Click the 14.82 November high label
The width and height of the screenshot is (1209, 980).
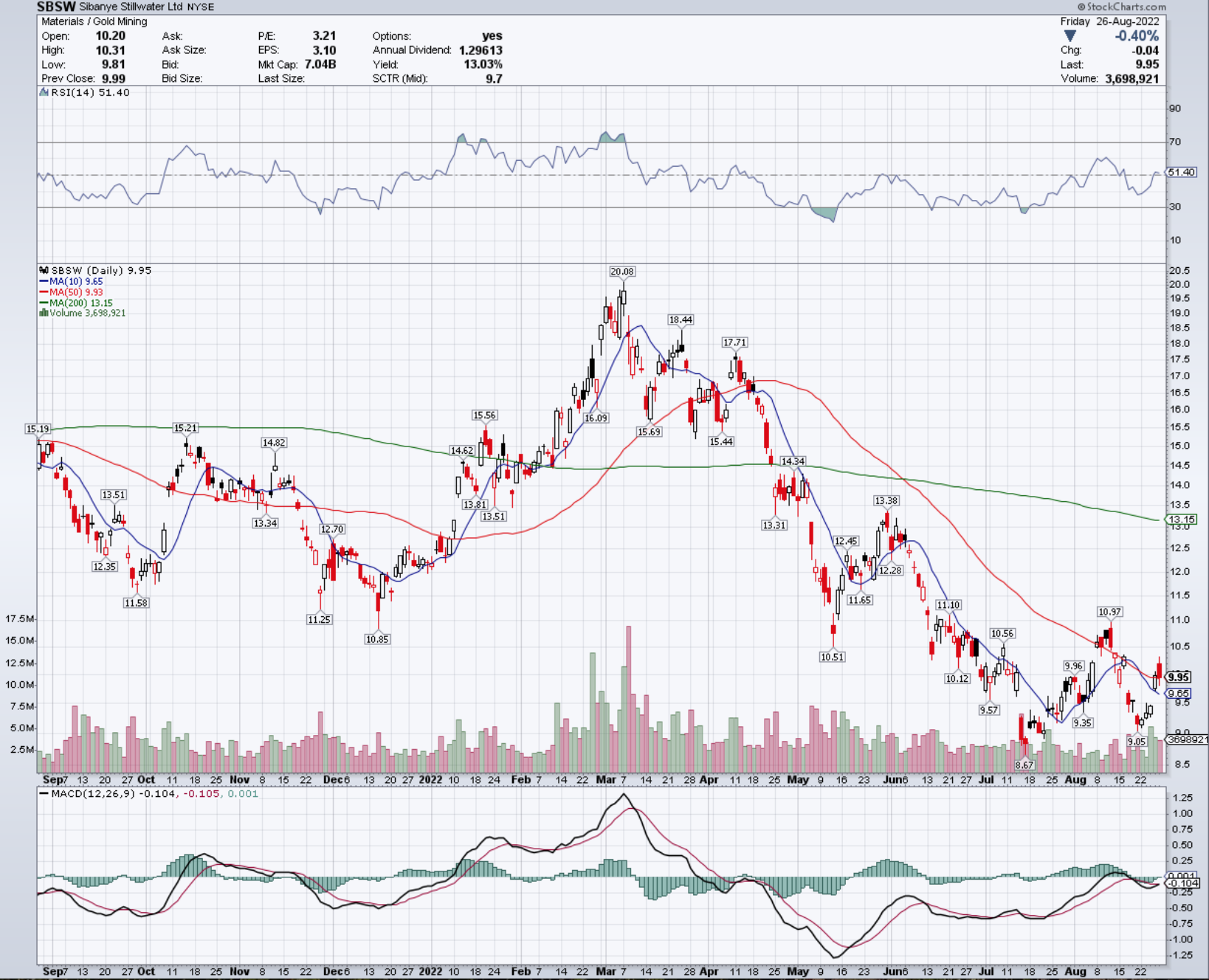pyautogui.click(x=274, y=443)
